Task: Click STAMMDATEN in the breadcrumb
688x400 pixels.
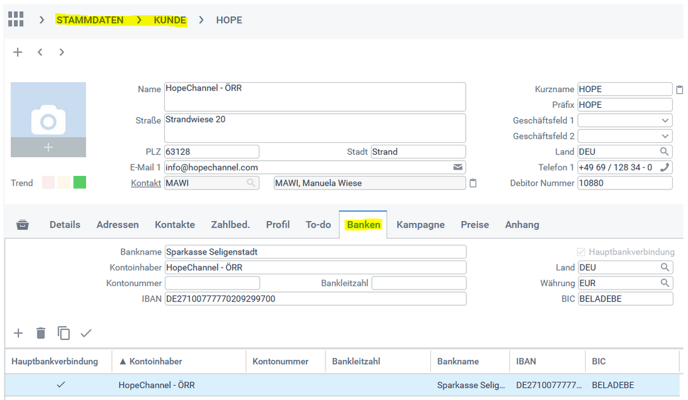Action: pos(90,20)
